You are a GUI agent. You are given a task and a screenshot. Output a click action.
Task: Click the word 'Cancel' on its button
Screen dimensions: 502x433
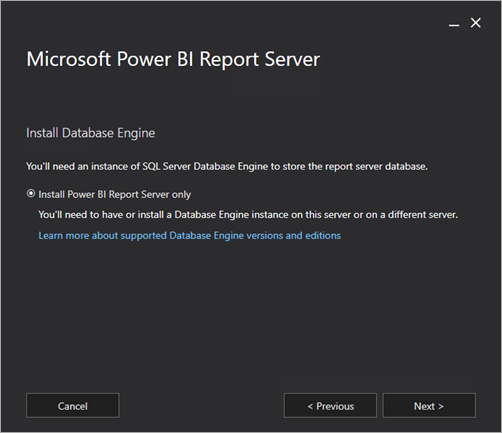point(73,406)
